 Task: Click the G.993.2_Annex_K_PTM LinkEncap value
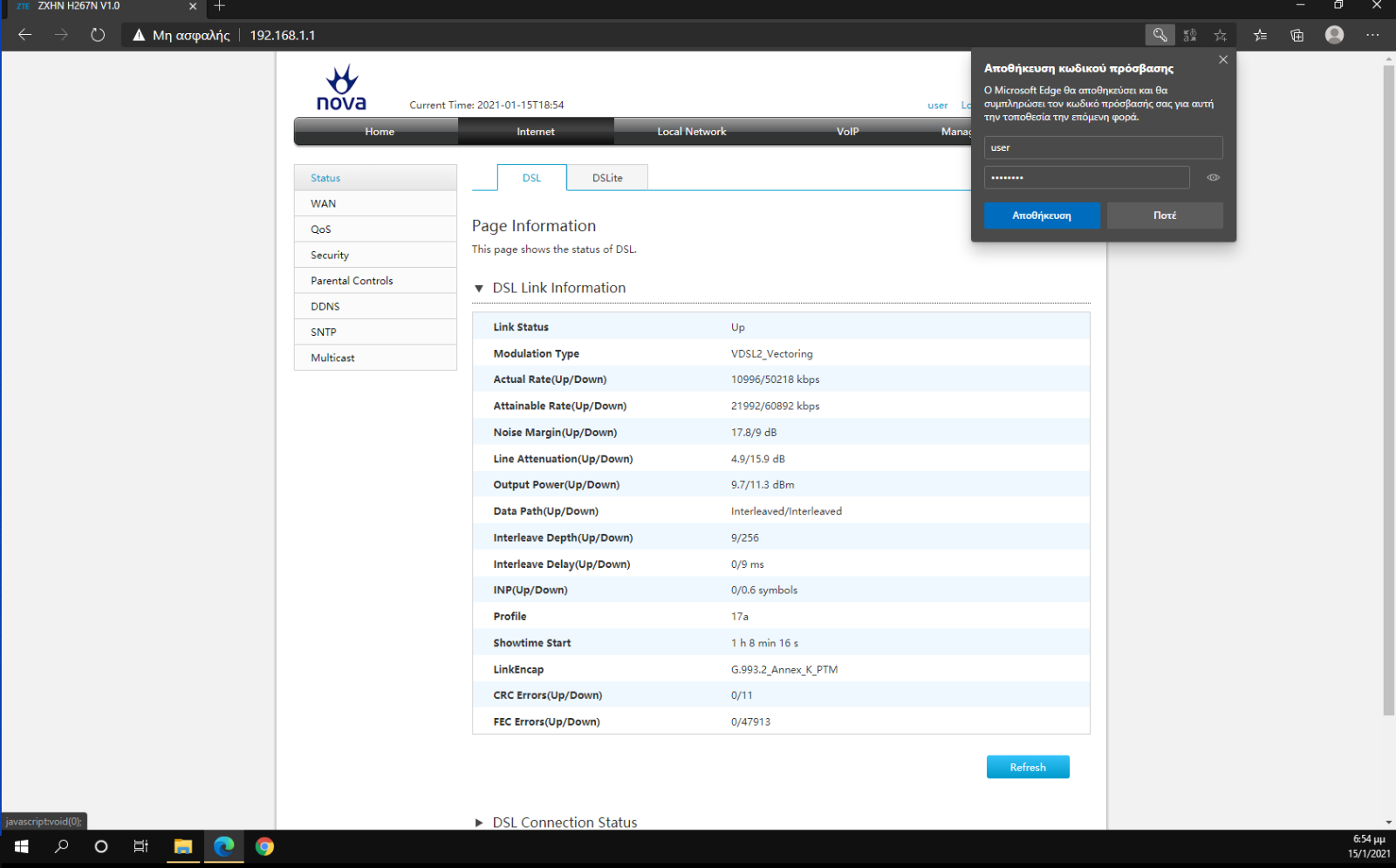tap(784, 669)
